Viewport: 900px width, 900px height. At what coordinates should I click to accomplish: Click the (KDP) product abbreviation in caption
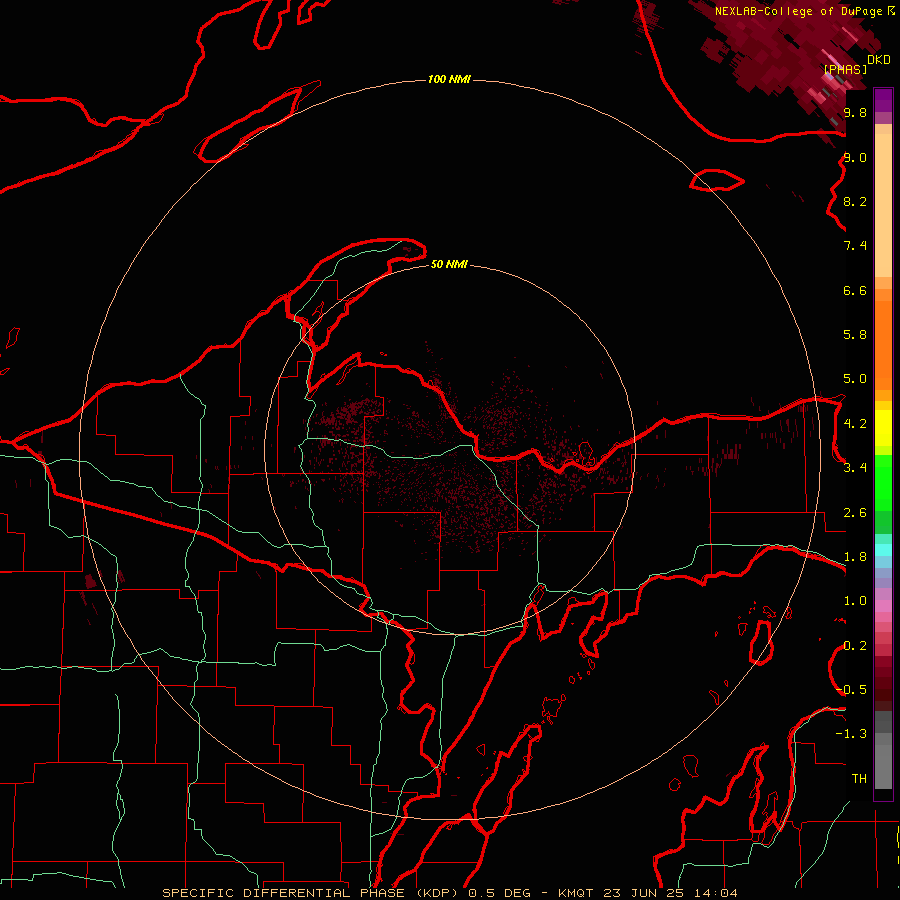pyautogui.click(x=439, y=893)
